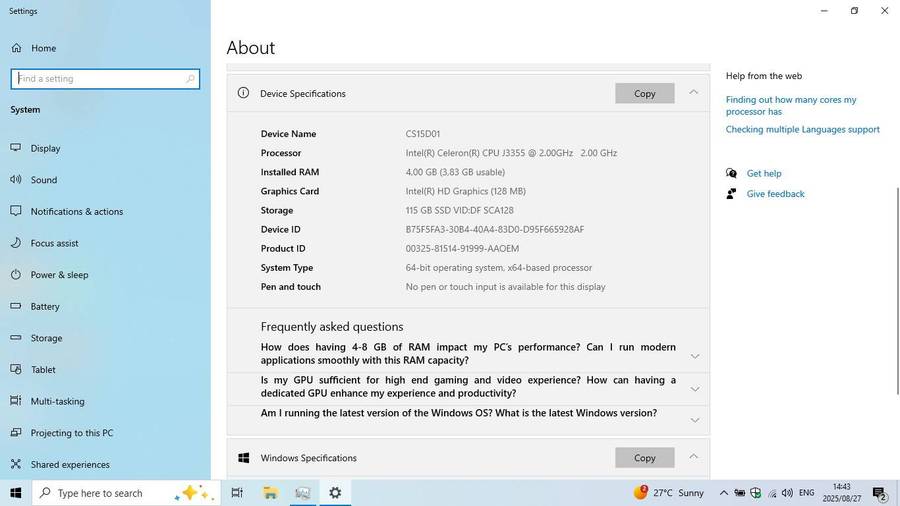Screen dimensions: 900x506
Task: Open the Wi-Fi network tray icon
Action: tap(772, 493)
